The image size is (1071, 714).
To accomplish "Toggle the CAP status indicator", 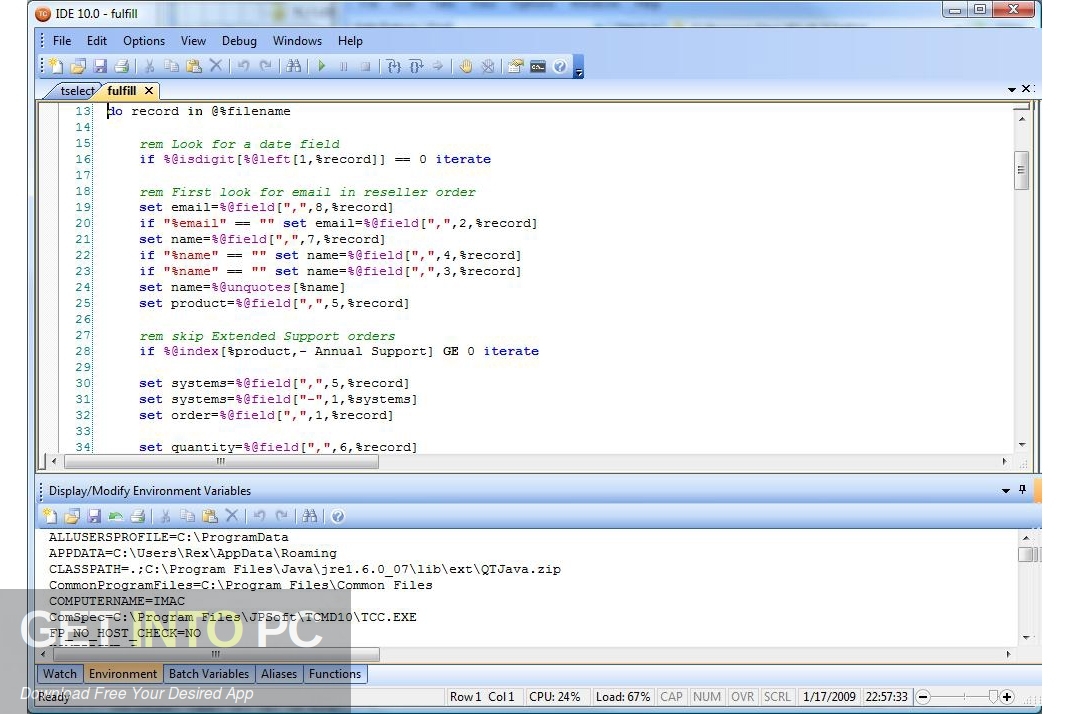I will coord(671,697).
